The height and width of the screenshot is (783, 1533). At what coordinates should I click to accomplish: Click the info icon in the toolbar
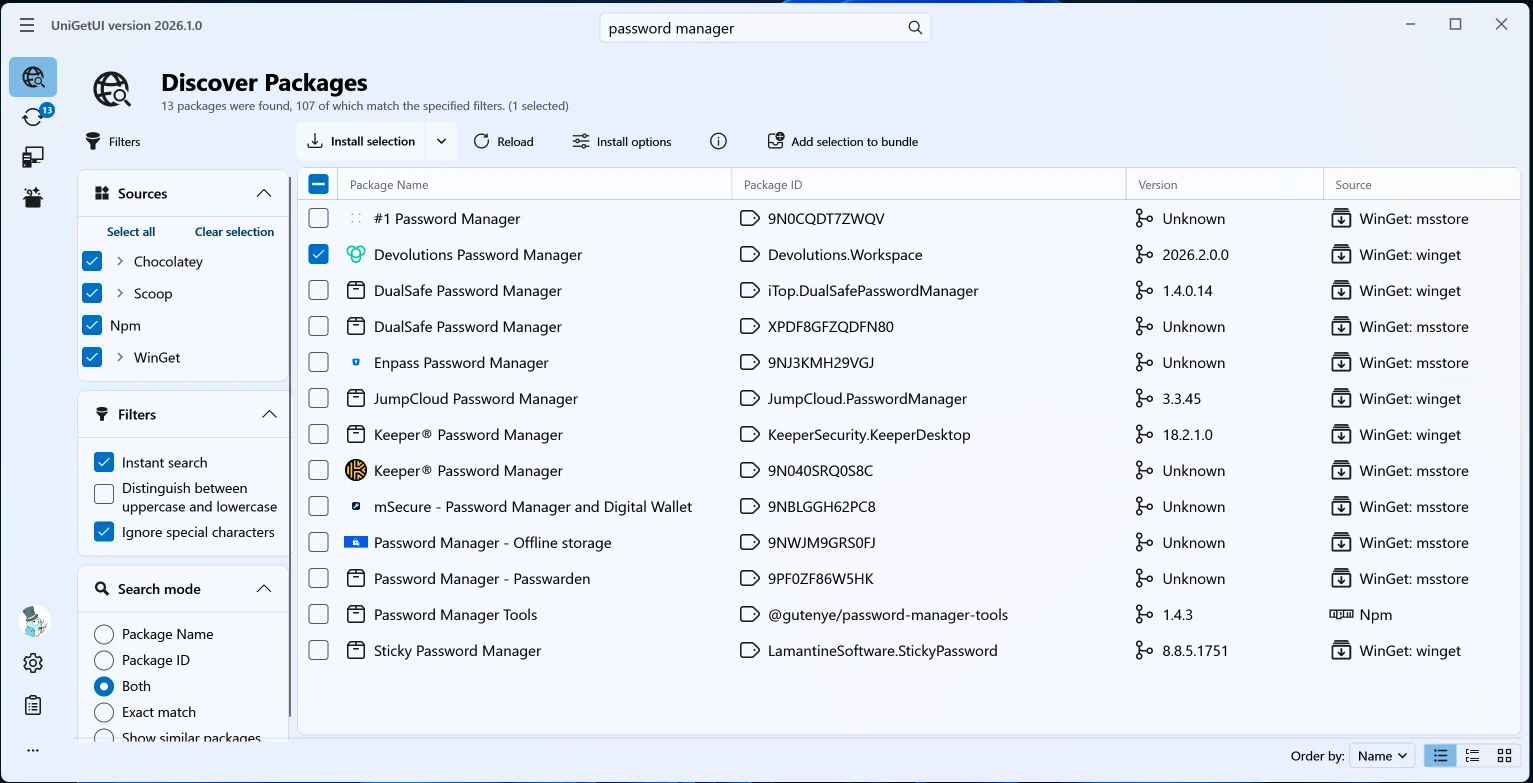coord(718,141)
